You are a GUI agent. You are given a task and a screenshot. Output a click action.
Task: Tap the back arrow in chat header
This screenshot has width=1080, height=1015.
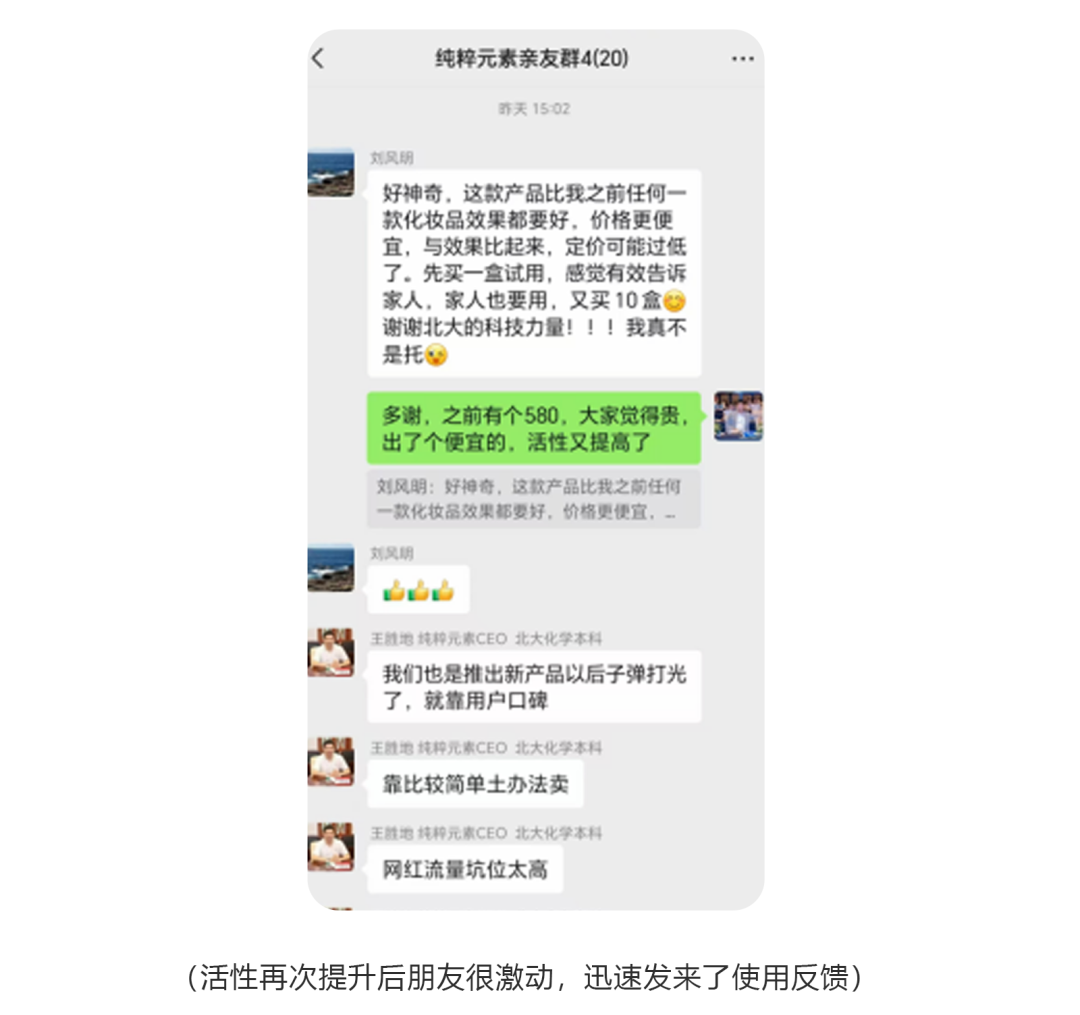(x=318, y=59)
